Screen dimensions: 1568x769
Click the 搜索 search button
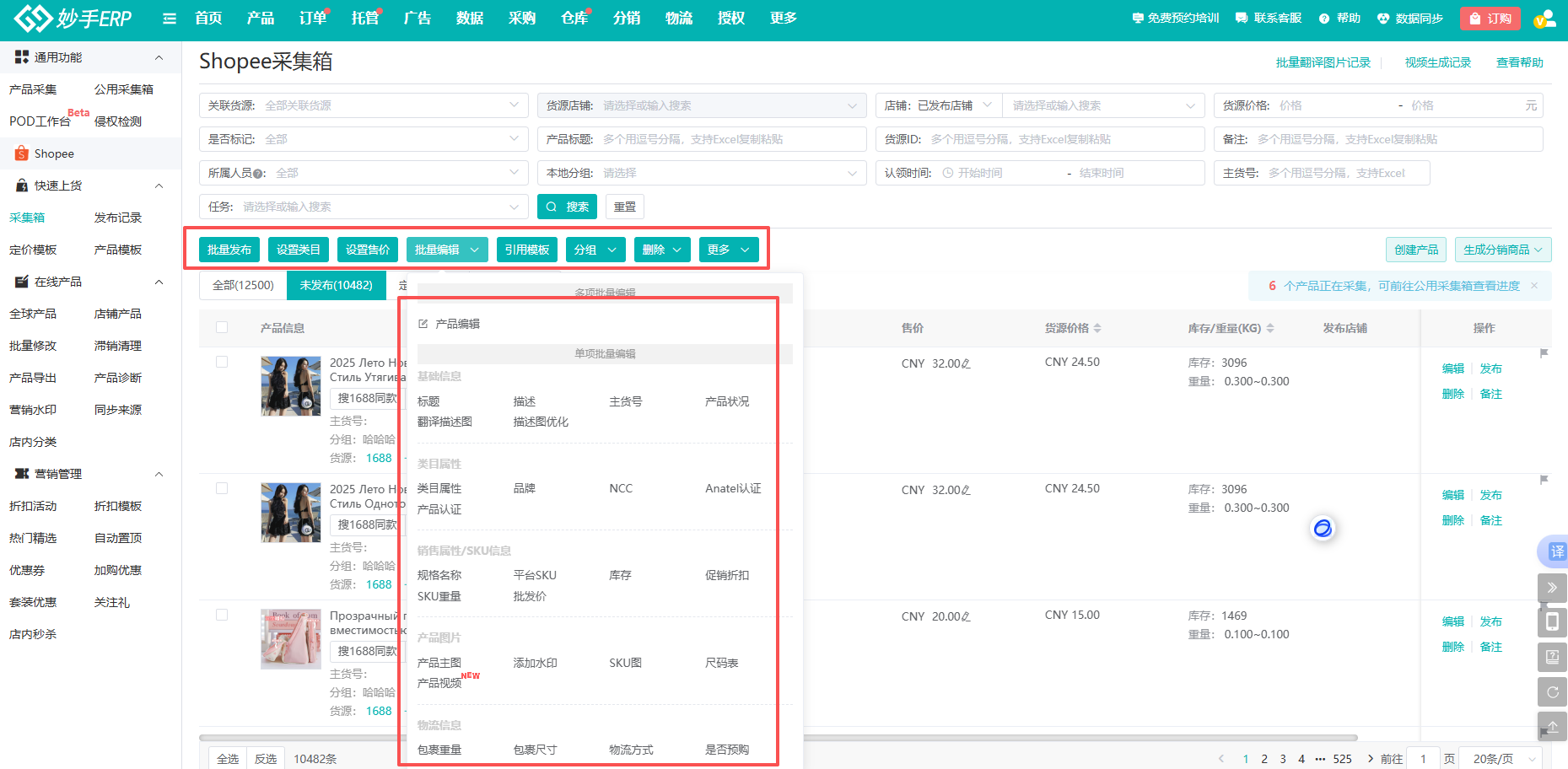tap(567, 207)
